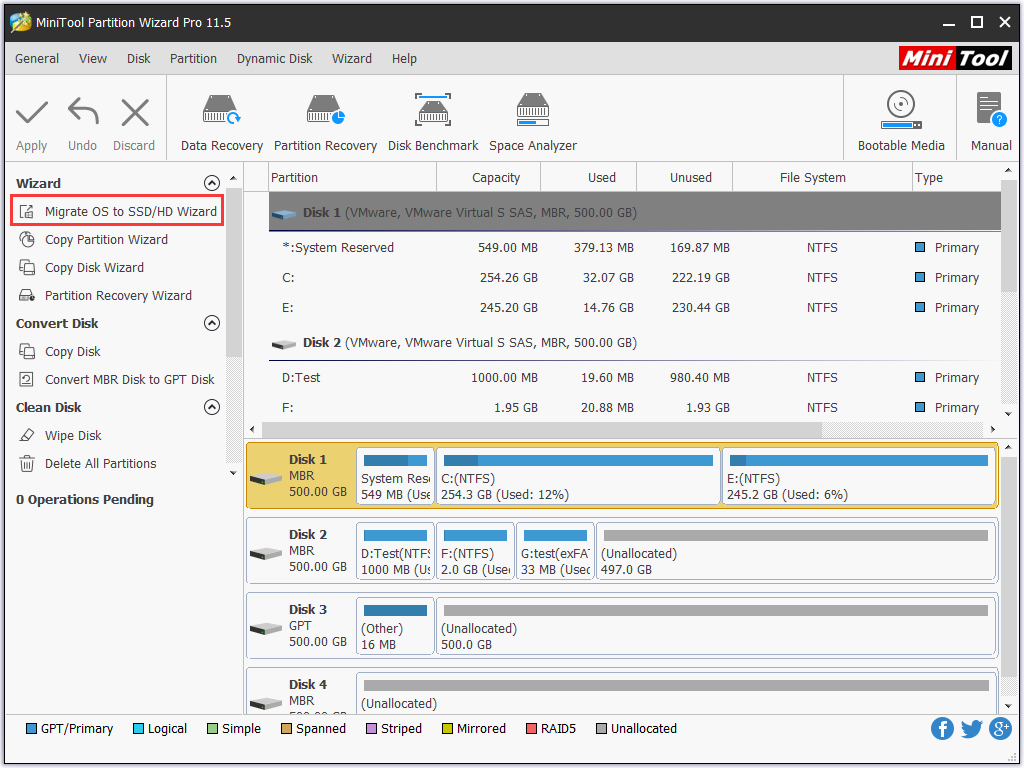The width and height of the screenshot is (1024, 768).
Task: Open Data Recovery tool
Action: click(x=221, y=123)
